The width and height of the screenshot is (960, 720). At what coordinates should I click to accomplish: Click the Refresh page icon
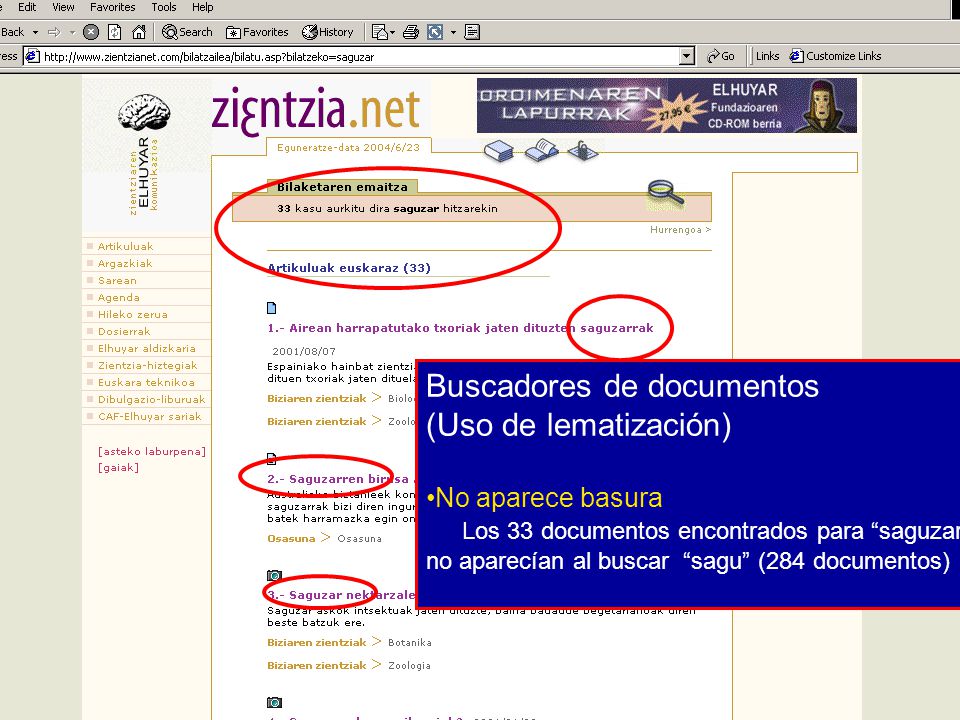coord(114,32)
